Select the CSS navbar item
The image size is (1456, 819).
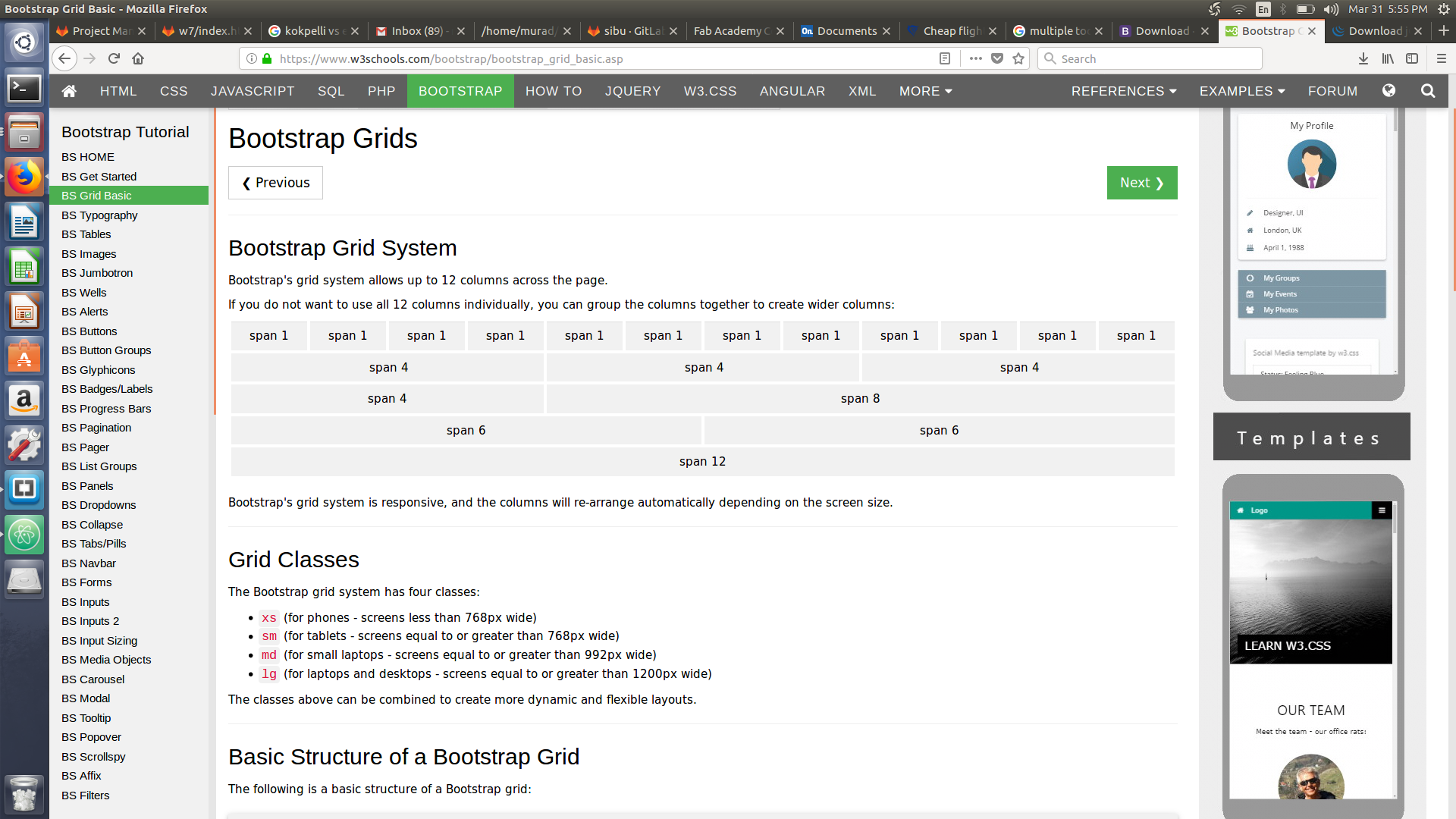(174, 91)
